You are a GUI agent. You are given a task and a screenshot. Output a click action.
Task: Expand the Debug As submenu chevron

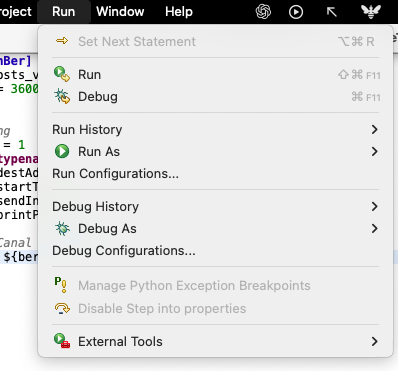pos(375,228)
